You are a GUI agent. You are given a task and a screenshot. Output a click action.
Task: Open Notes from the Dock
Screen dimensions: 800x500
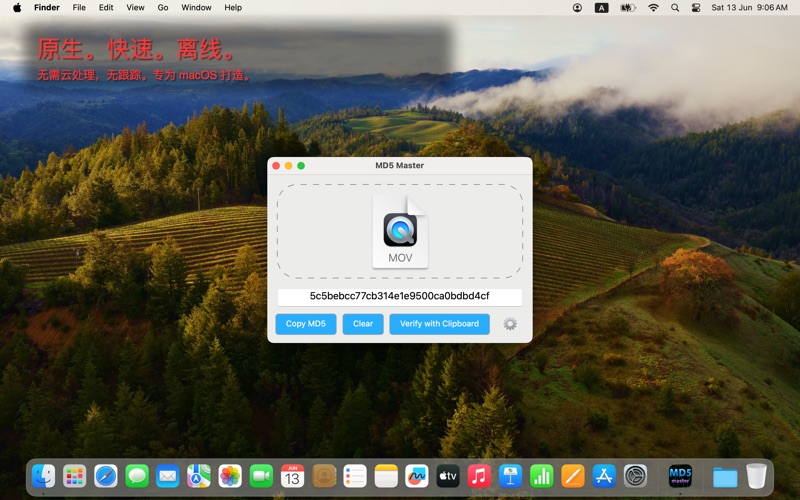click(386, 476)
